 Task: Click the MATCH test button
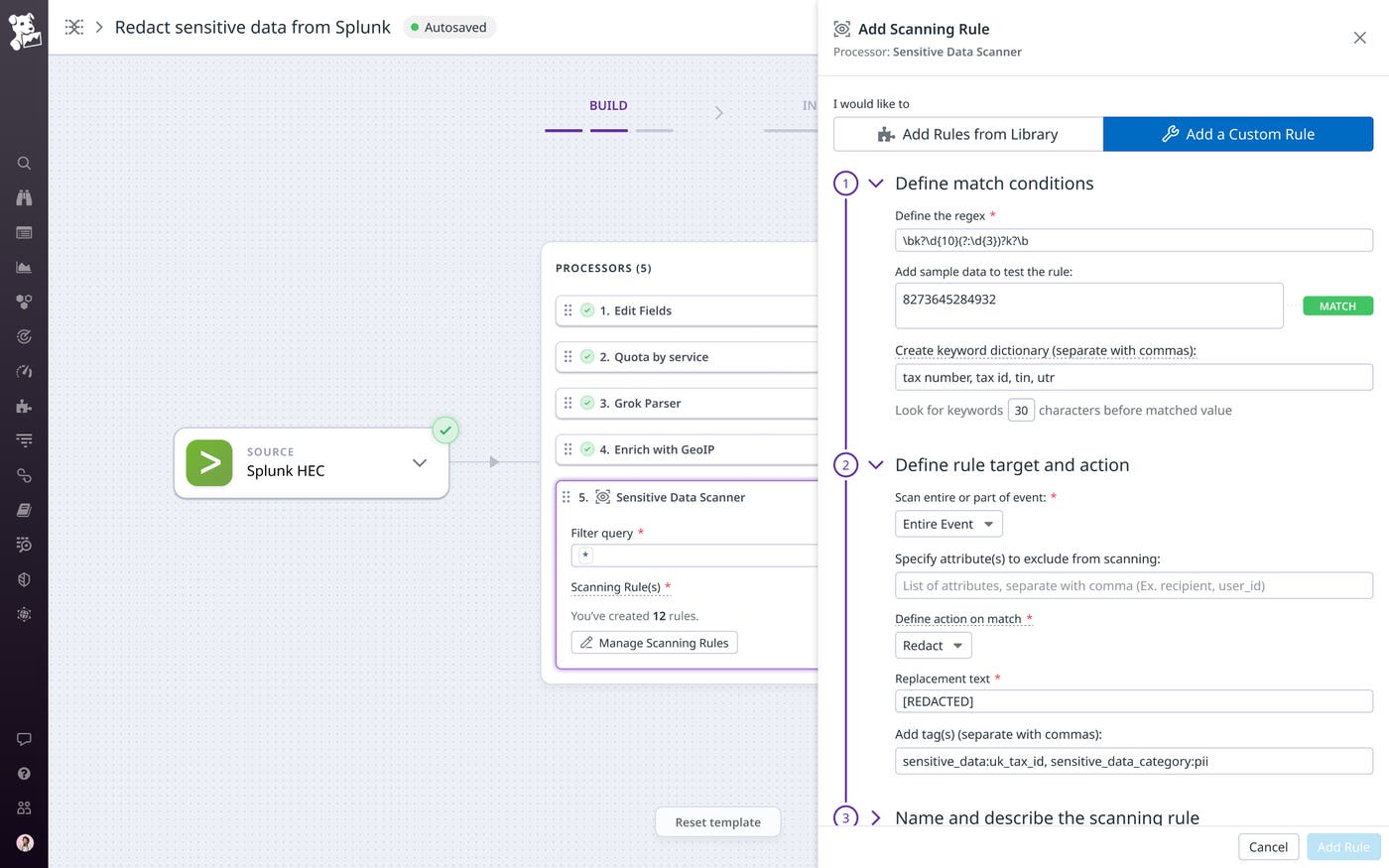[1337, 306]
